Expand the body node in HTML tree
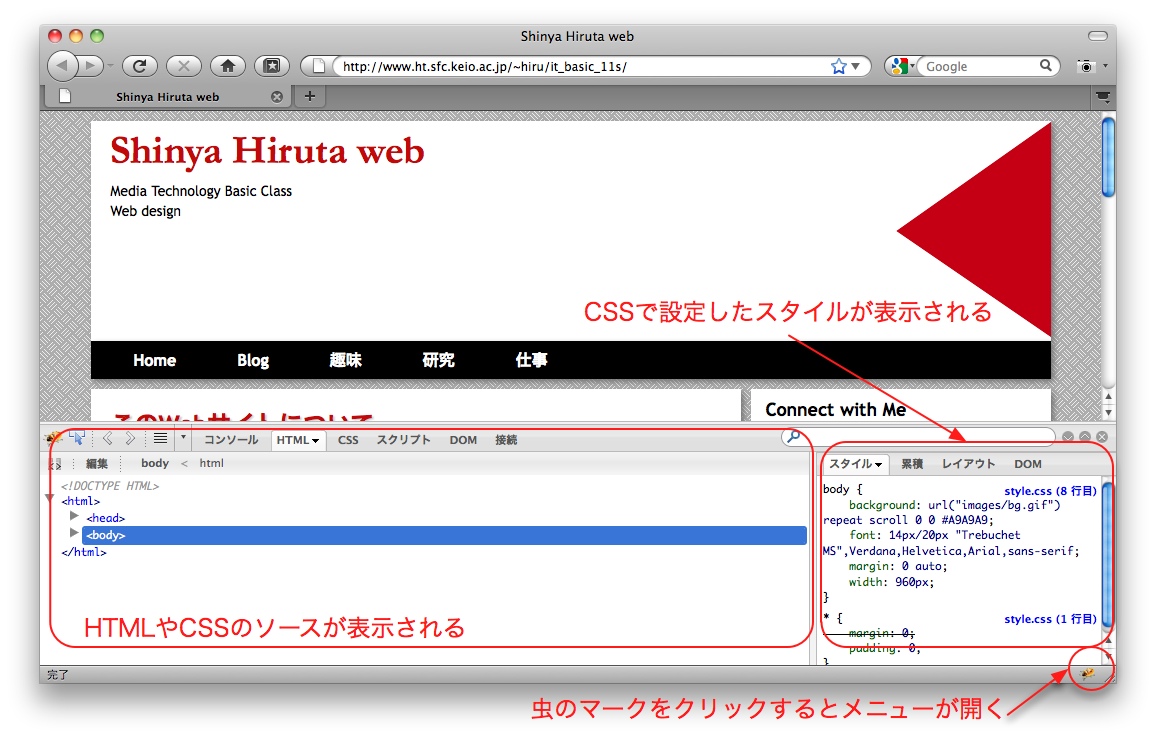1156x739 pixels. [74, 533]
